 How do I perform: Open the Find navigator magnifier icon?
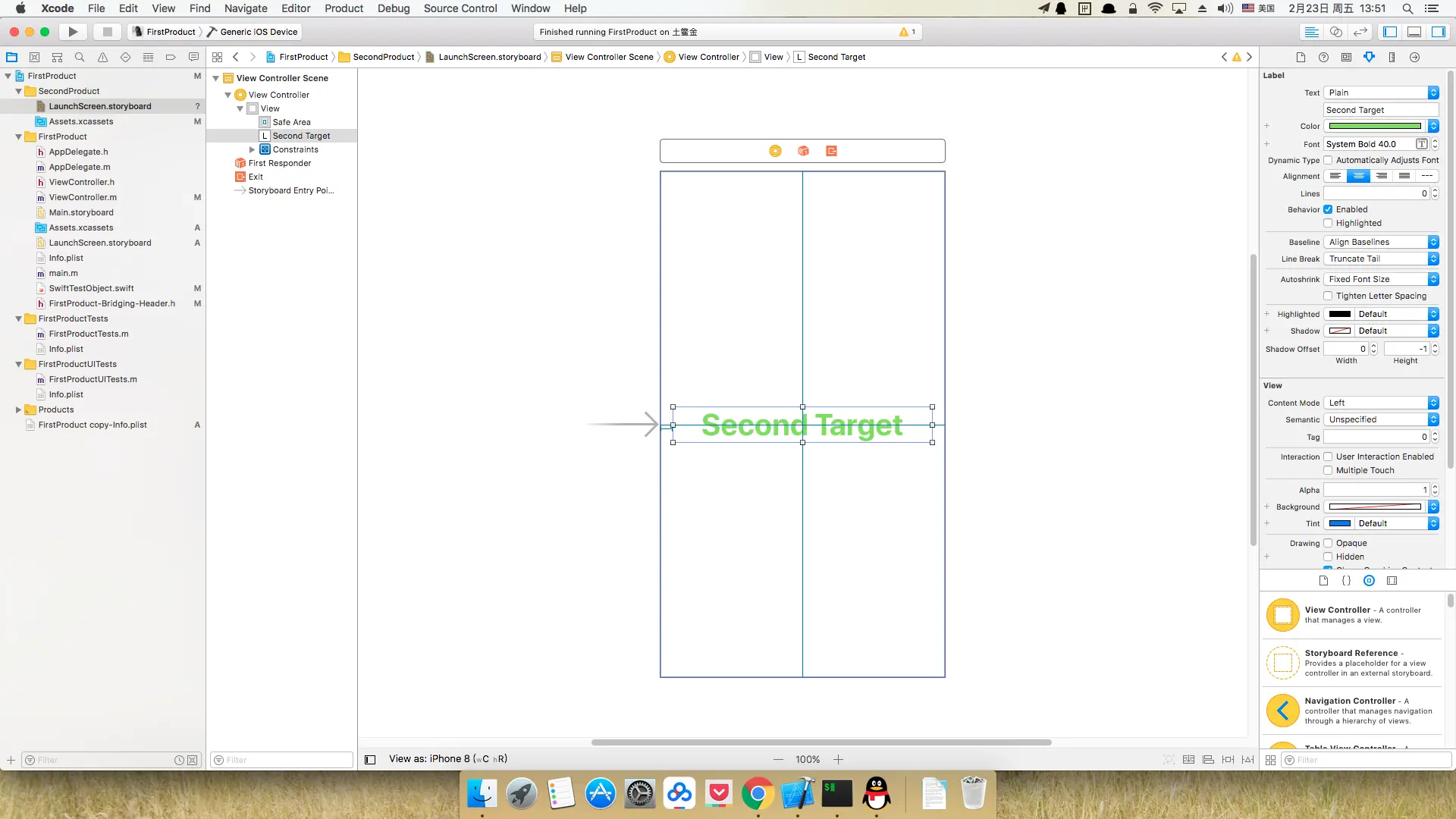click(80, 57)
